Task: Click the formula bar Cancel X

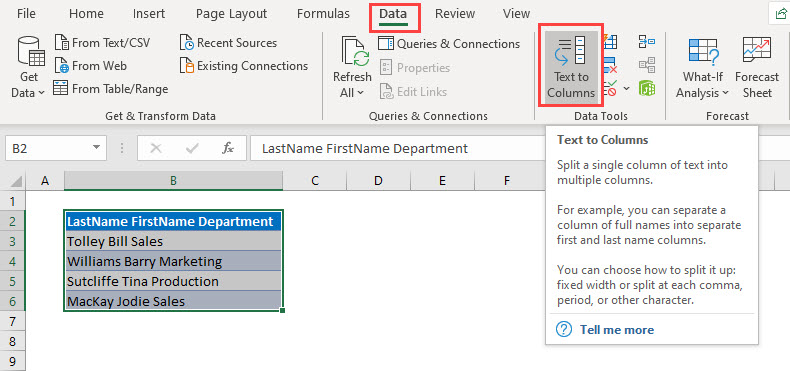Action: [x=156, y=148]
